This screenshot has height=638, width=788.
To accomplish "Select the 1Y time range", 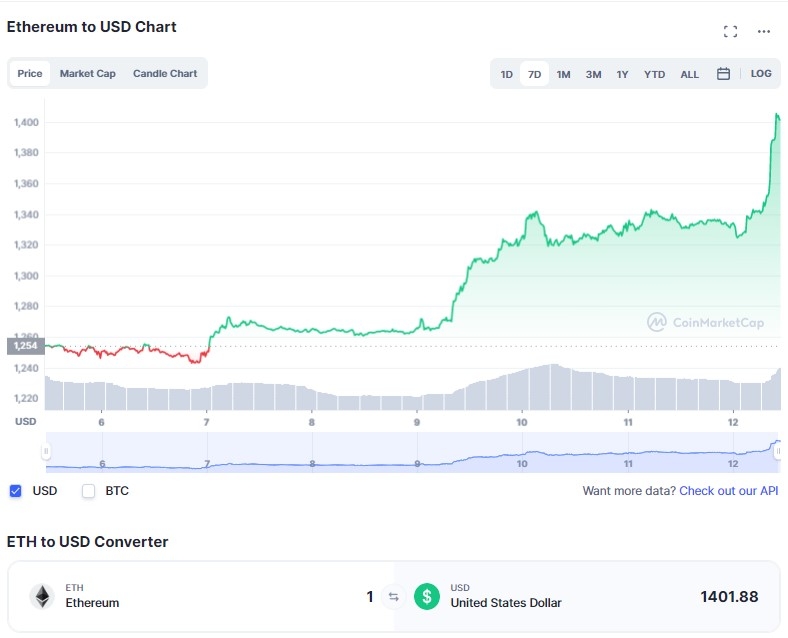I will 622,74.
